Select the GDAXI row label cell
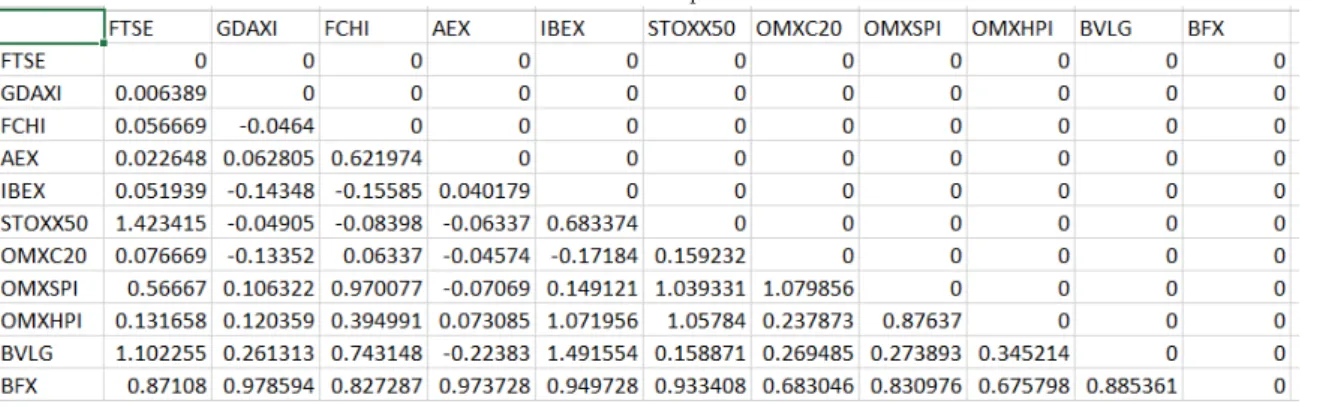Viewport: 1326px width, 407px height. (52, 94)
